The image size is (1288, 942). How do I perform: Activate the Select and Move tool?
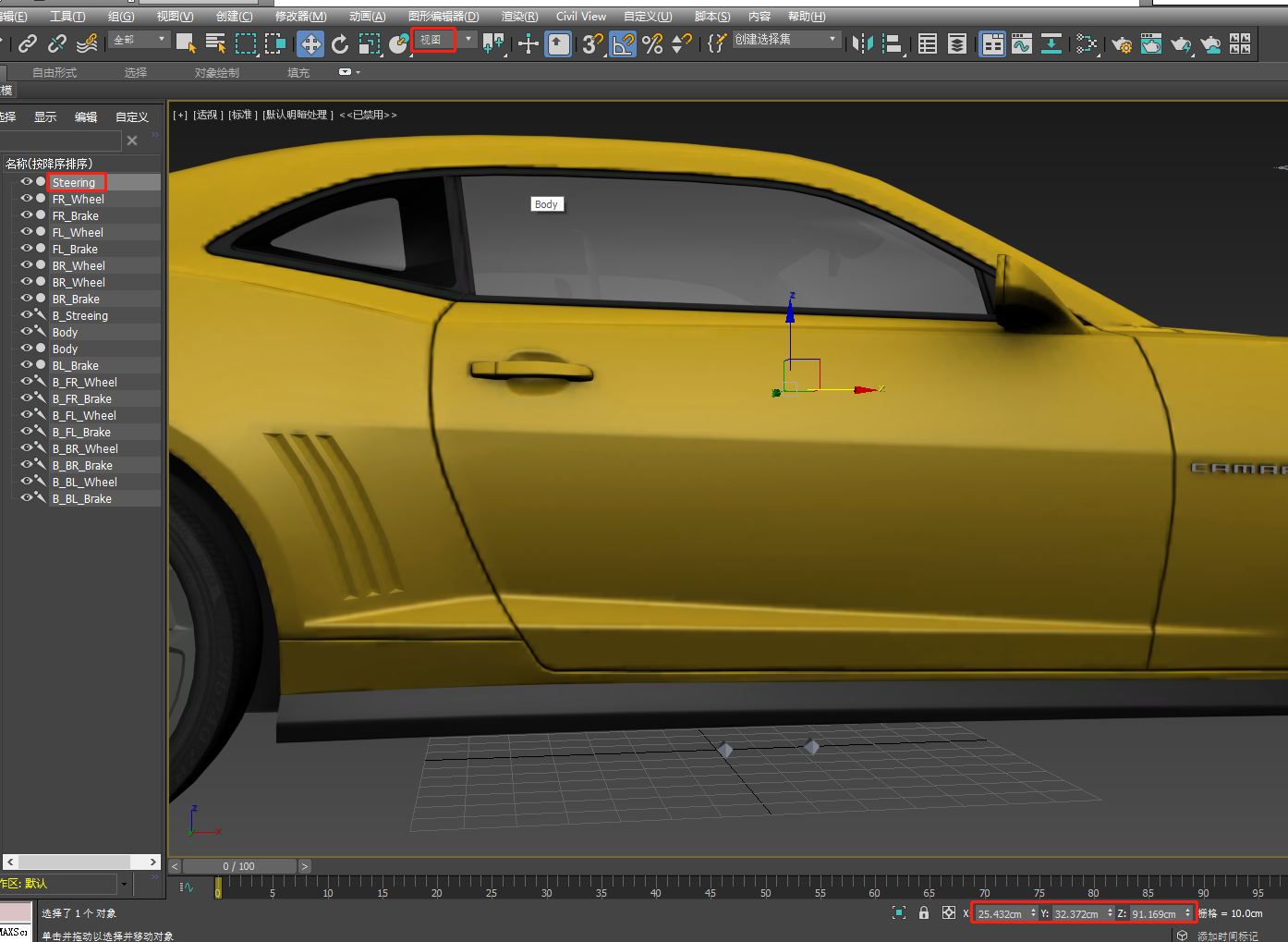tap(310, 43)
